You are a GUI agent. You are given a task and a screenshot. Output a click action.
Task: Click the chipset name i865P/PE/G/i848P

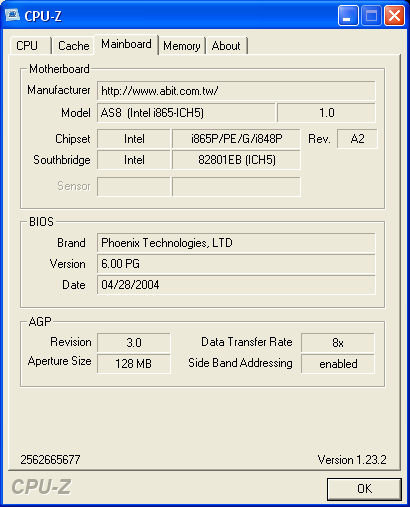[236, 139]
